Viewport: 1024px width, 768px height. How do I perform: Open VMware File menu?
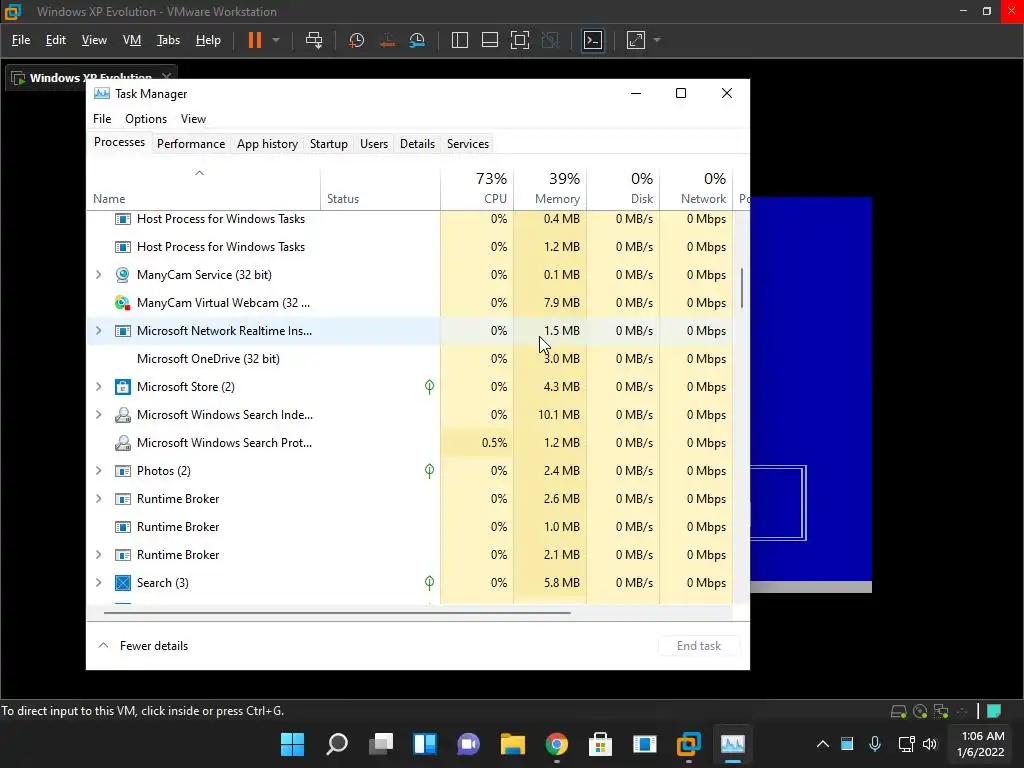(x=21, y=40)
